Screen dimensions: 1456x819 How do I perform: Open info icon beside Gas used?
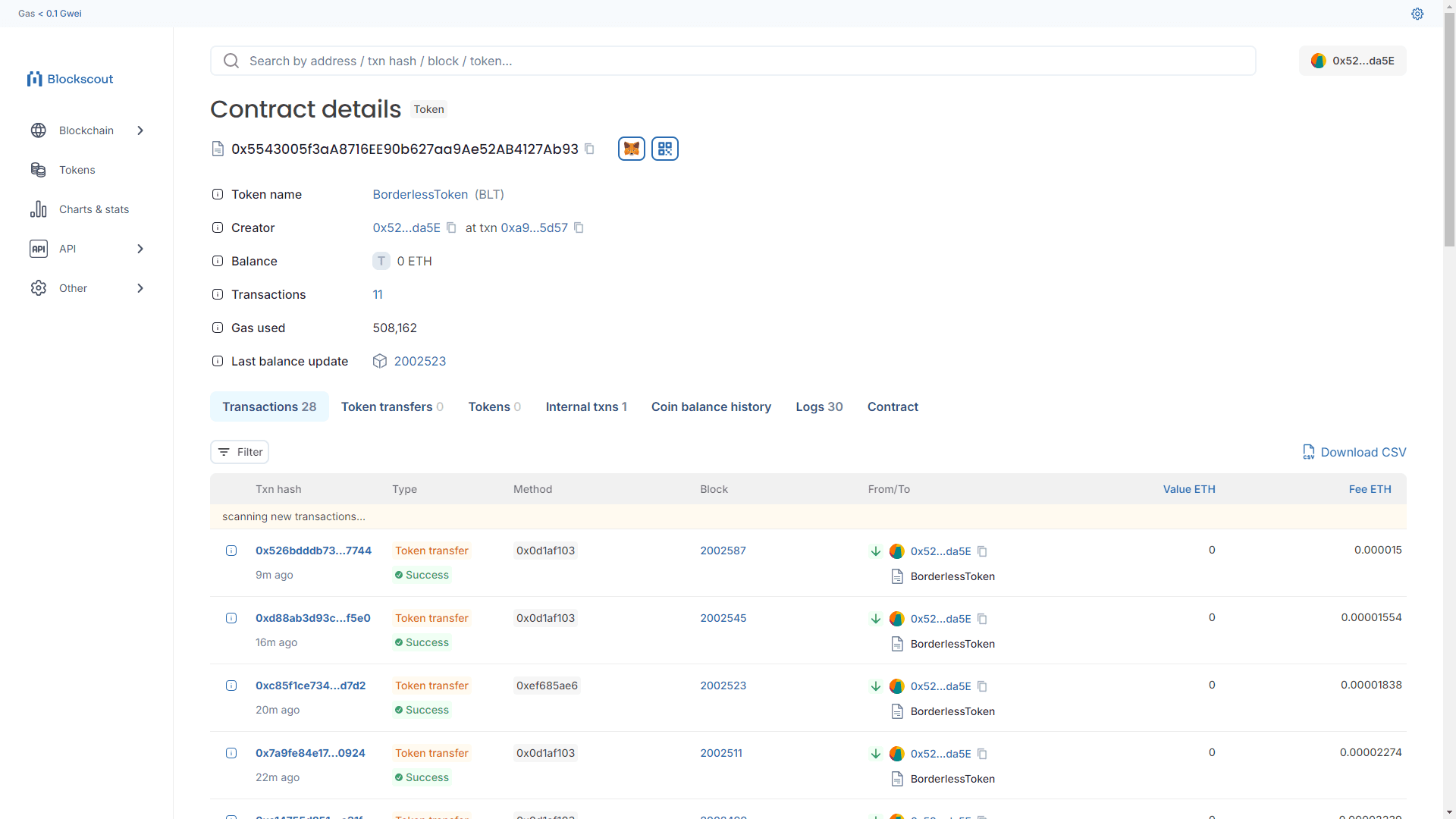click(218, 328)
